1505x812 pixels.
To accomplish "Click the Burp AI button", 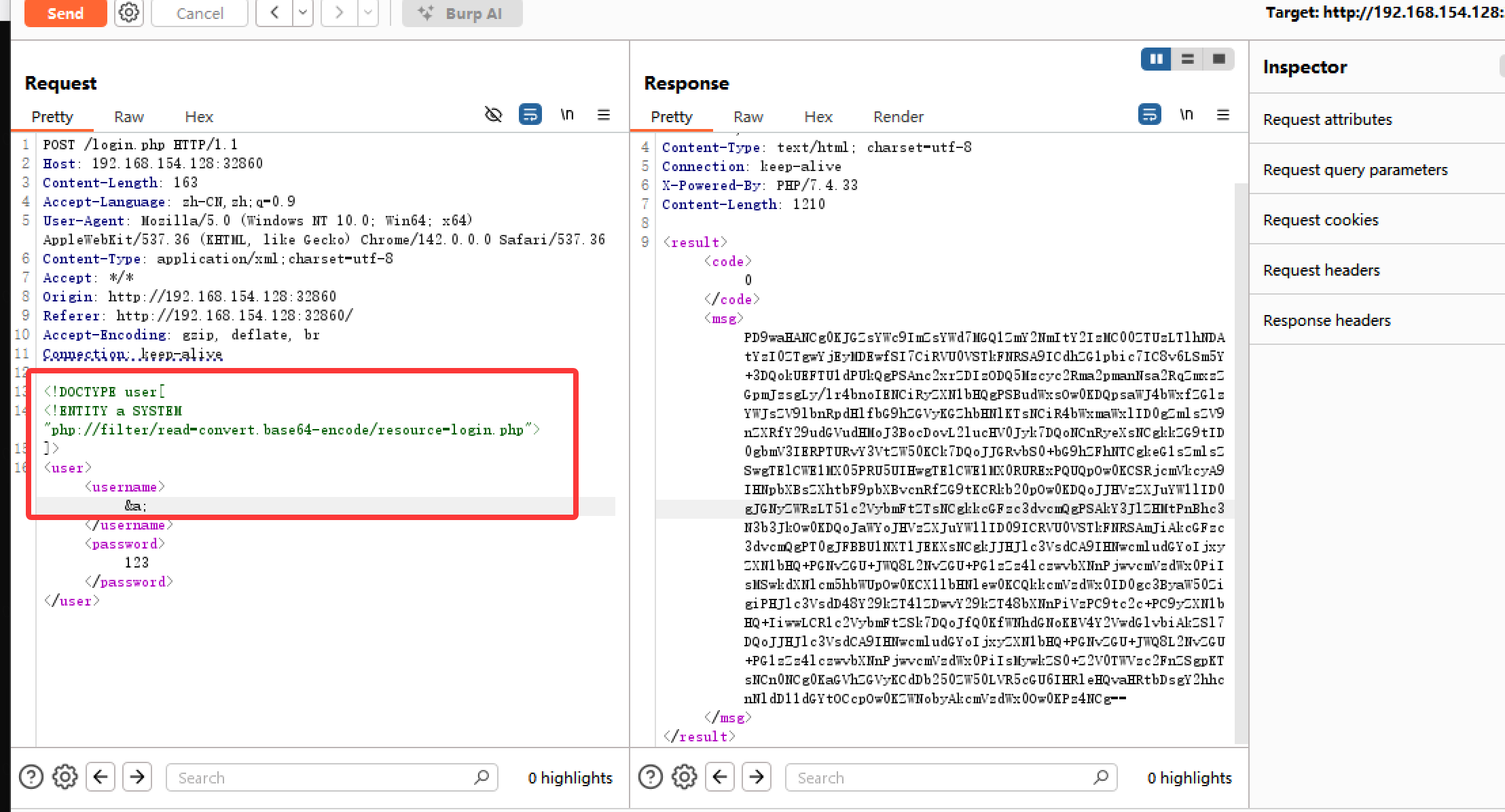I will click(x=462, y=13).
